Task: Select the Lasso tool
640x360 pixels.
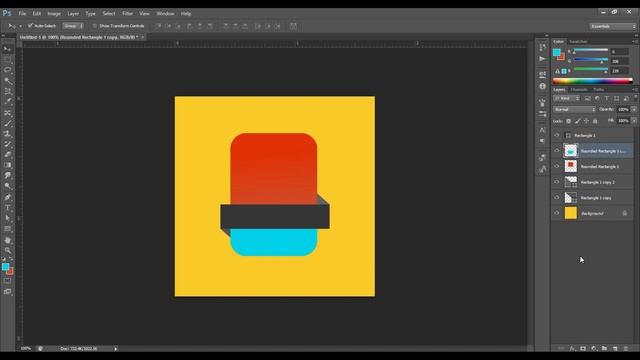Action: (x=7, y=70)
